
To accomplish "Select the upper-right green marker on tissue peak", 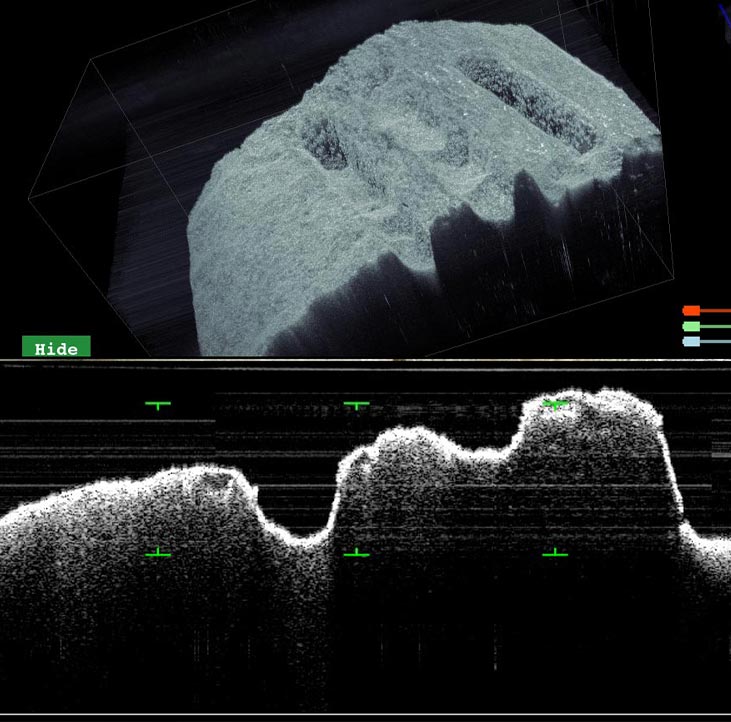I will coord(555,404).
